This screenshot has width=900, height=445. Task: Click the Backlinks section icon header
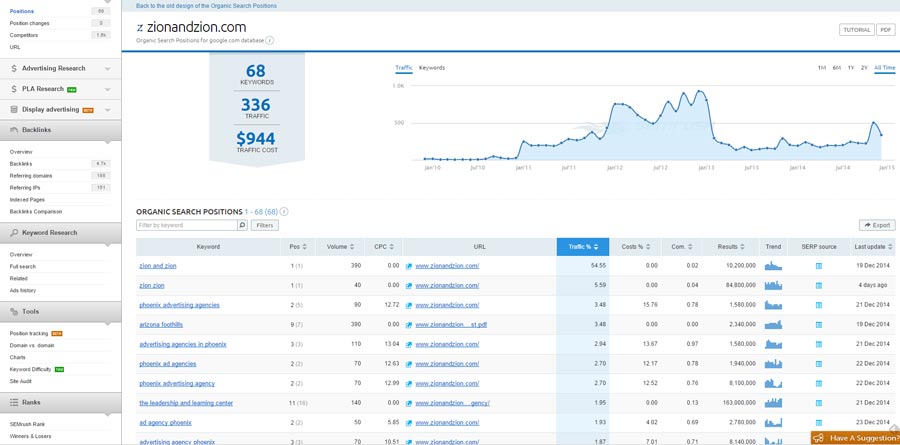pos(60,130)
